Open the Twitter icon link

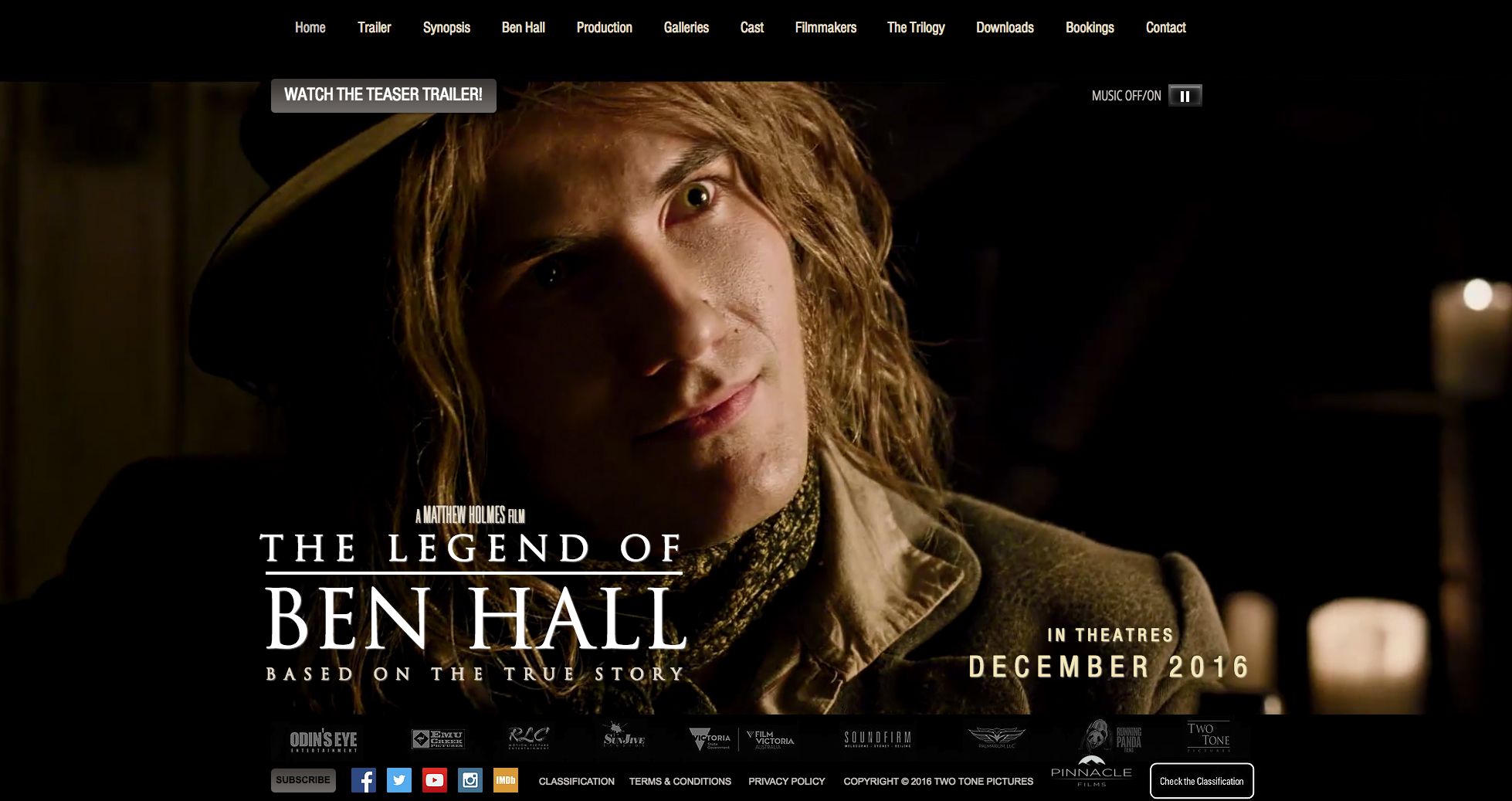coord(399,780)
